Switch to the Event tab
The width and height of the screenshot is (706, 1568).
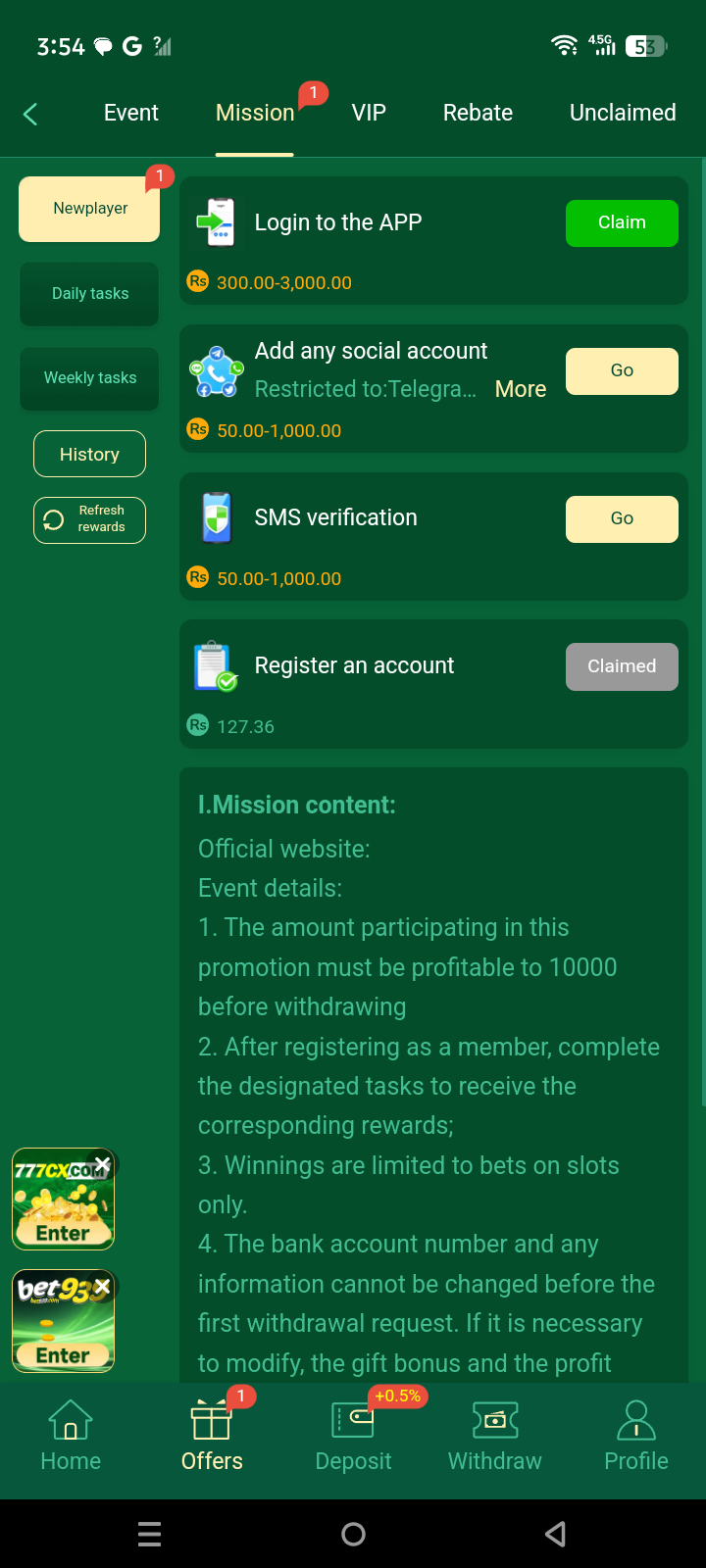click(131, 113)
